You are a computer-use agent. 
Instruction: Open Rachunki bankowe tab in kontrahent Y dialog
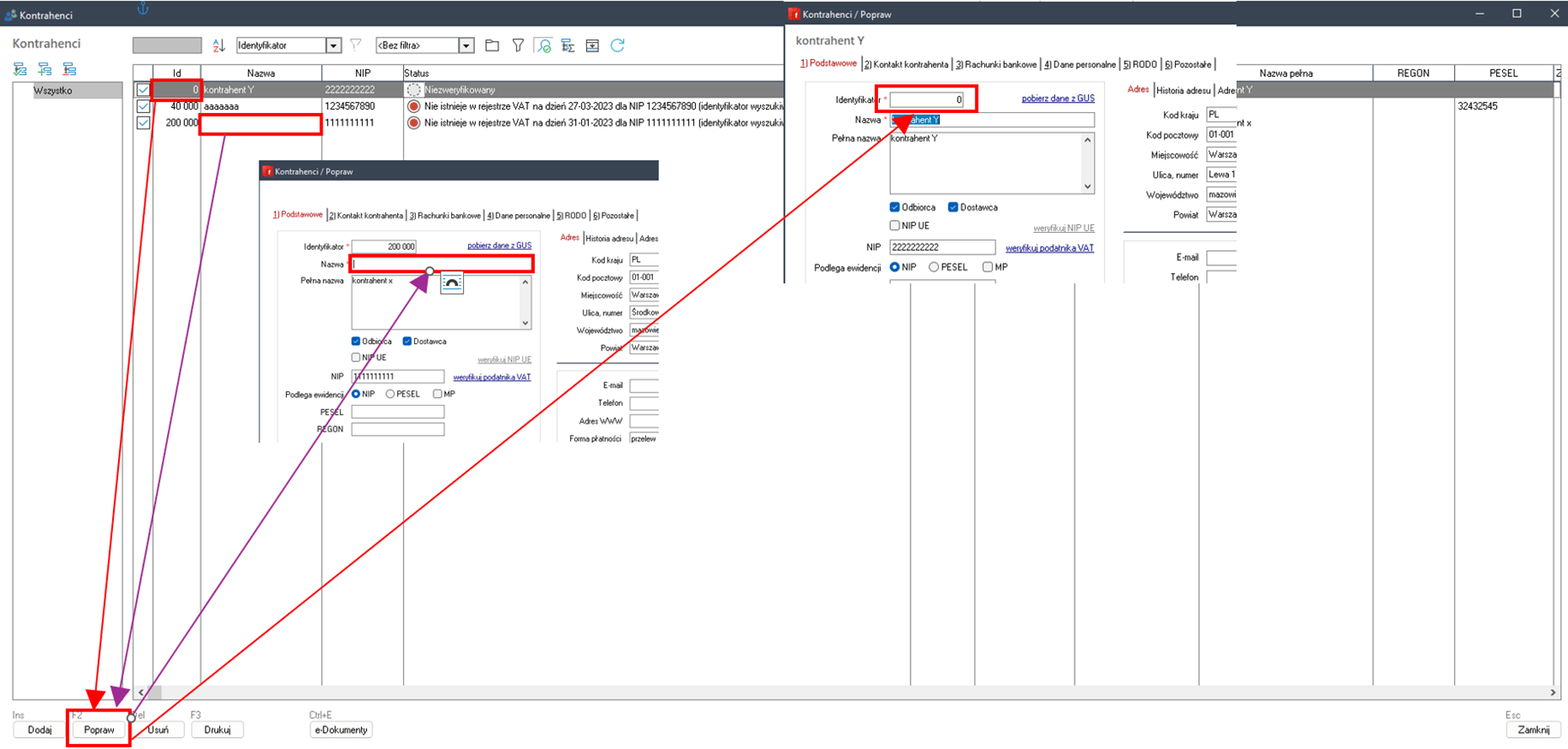click(x=995, y=64)
